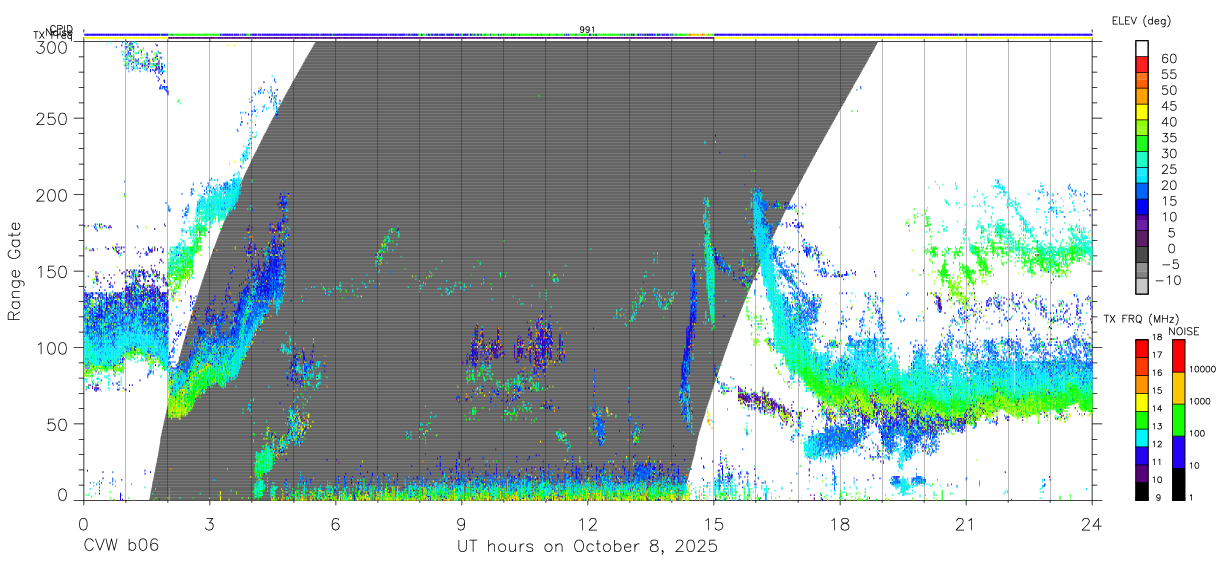
Task: Click the red 60-degree ELEV color swatch
Action: [x=1143, y=64]
